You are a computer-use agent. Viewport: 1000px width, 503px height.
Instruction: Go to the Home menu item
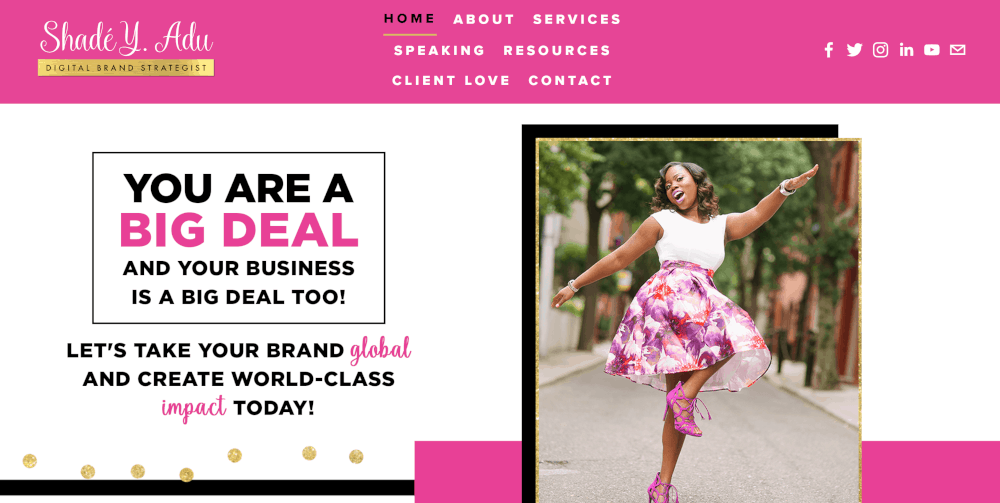[409, 19]
